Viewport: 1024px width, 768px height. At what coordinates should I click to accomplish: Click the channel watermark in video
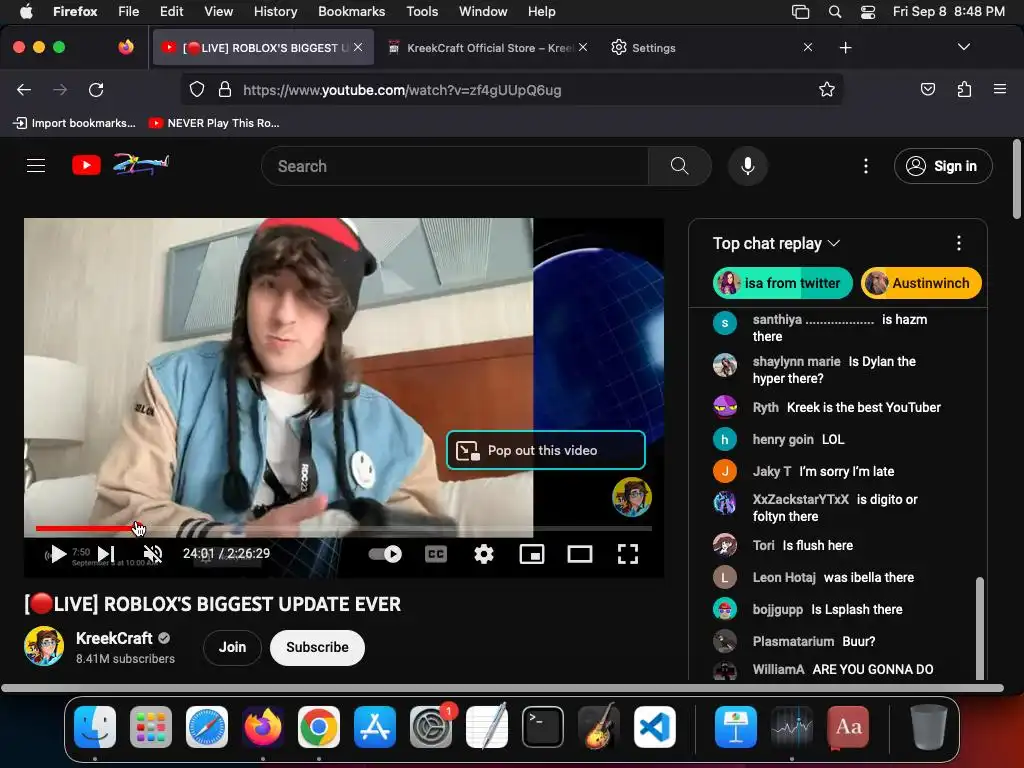click(632, 497)
